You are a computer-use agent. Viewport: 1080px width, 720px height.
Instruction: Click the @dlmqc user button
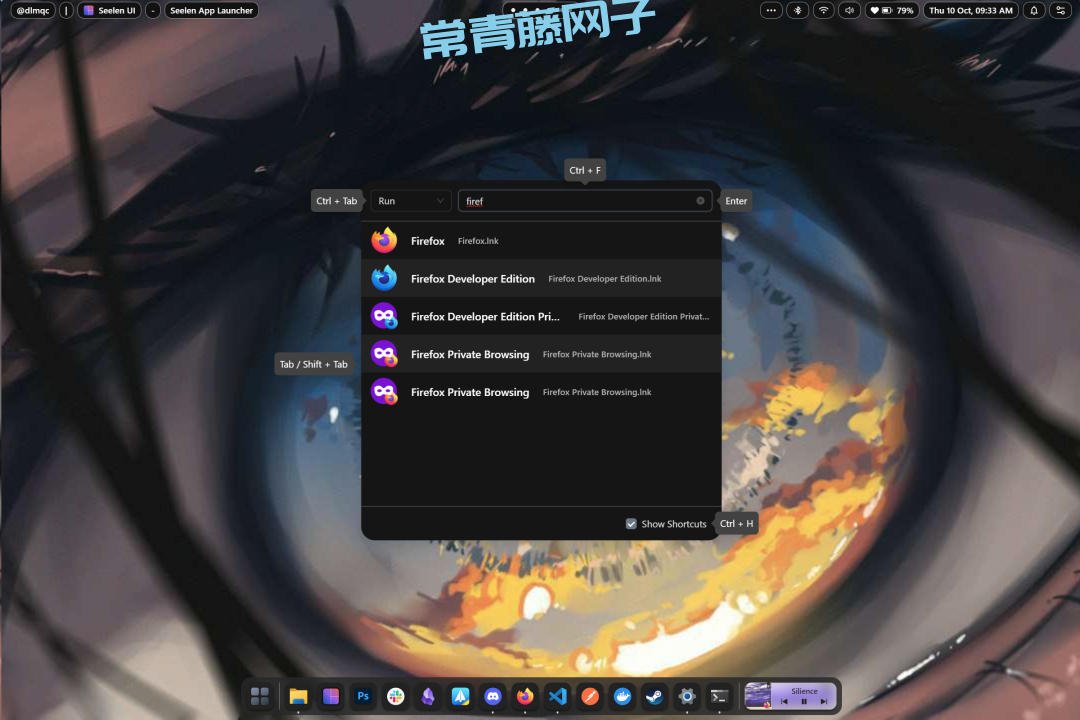(34, 10)
